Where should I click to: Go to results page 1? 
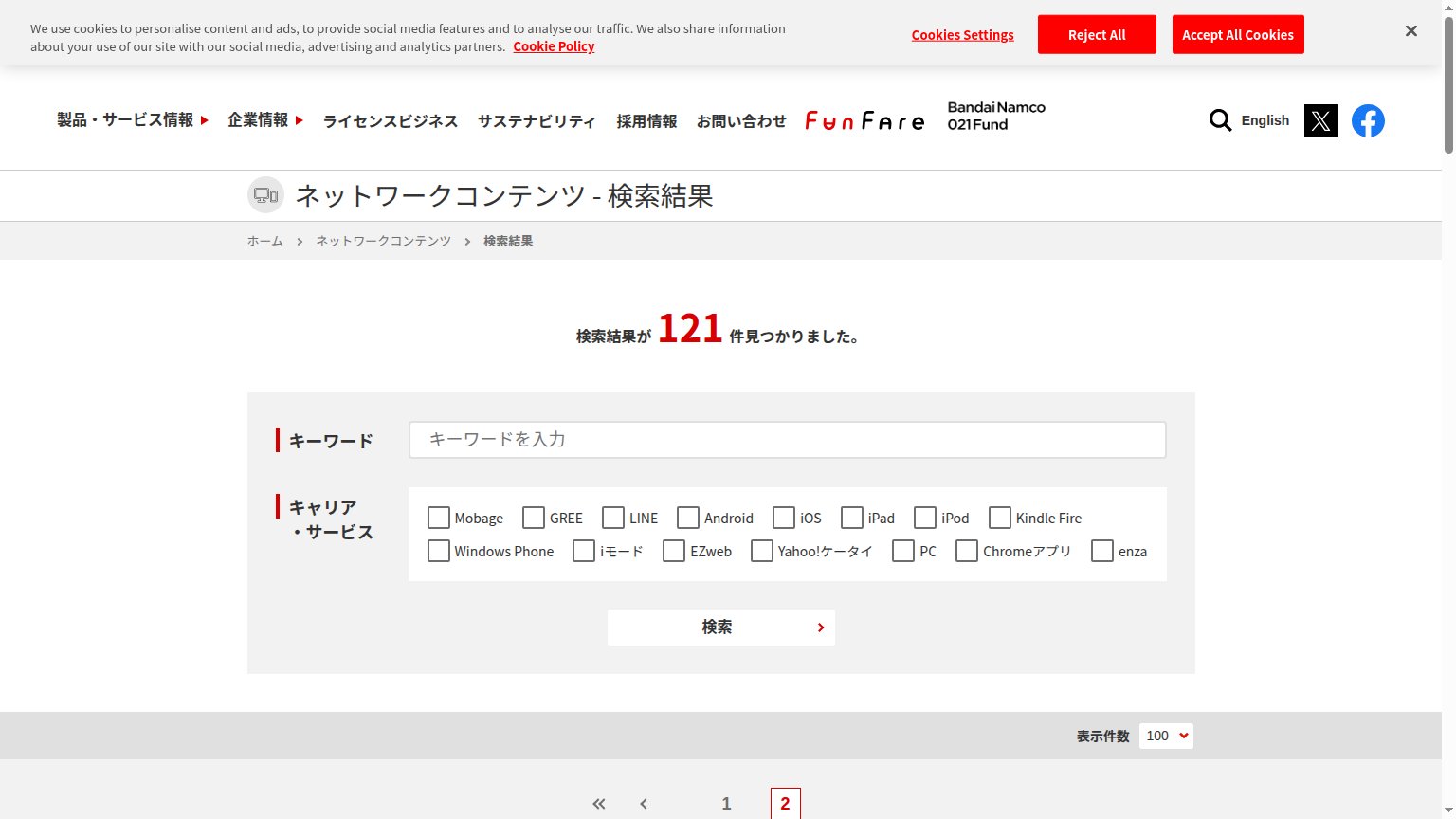click(x=726, y=804)
